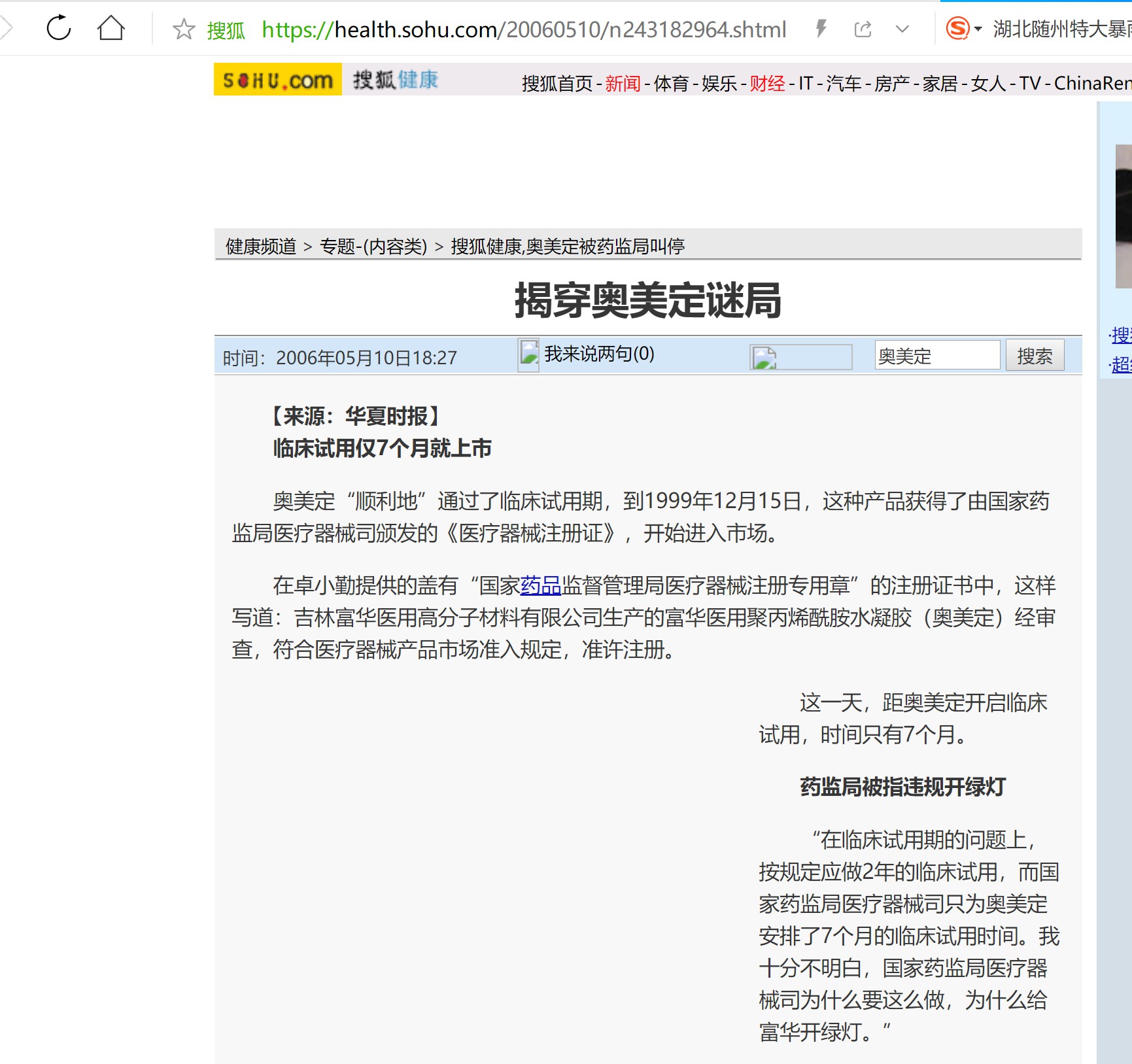
Task: Open the 新闻 navigation link
Action: tap(623, 83)
